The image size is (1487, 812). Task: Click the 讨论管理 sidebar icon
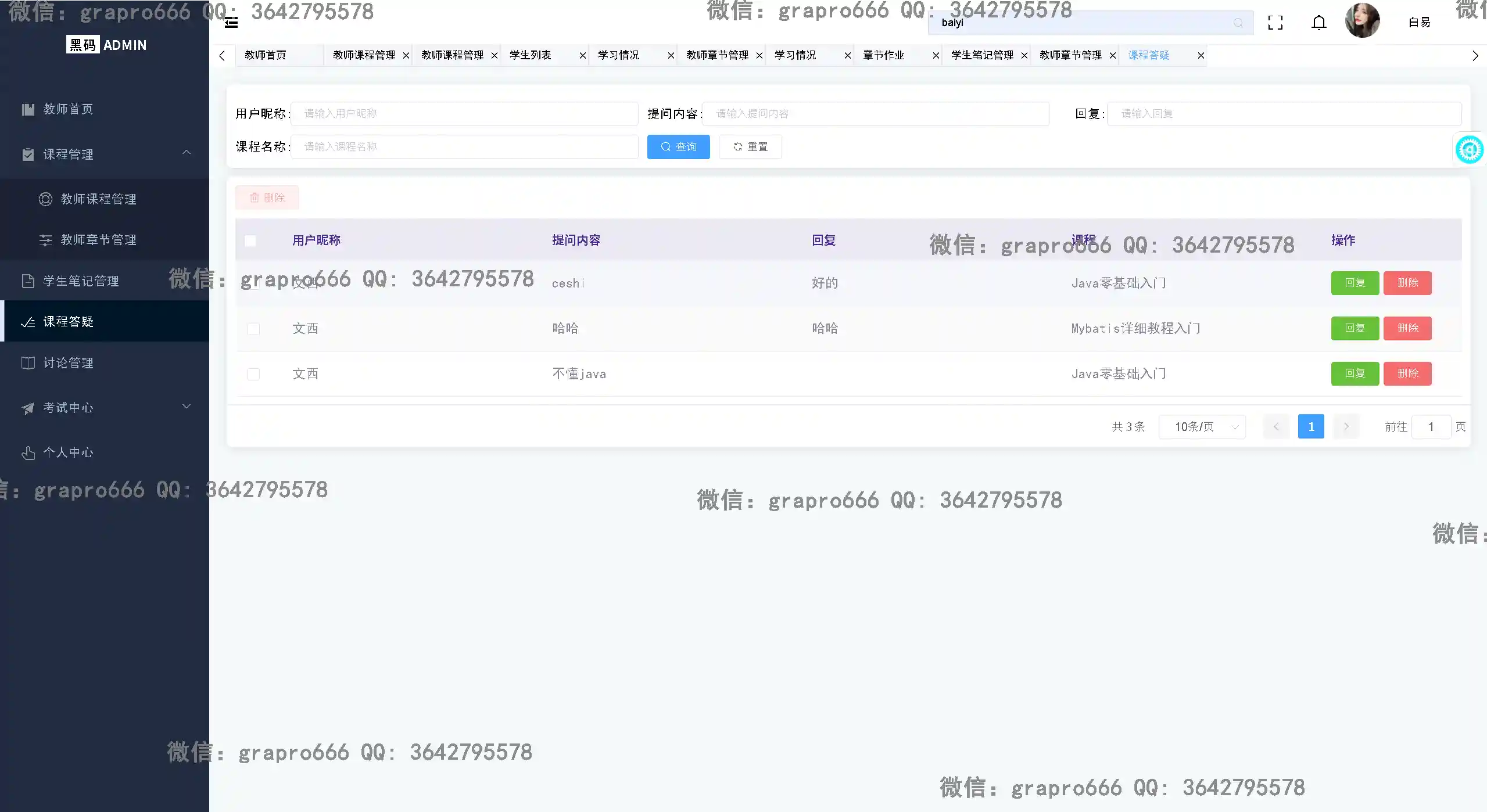tap(28, 362)
